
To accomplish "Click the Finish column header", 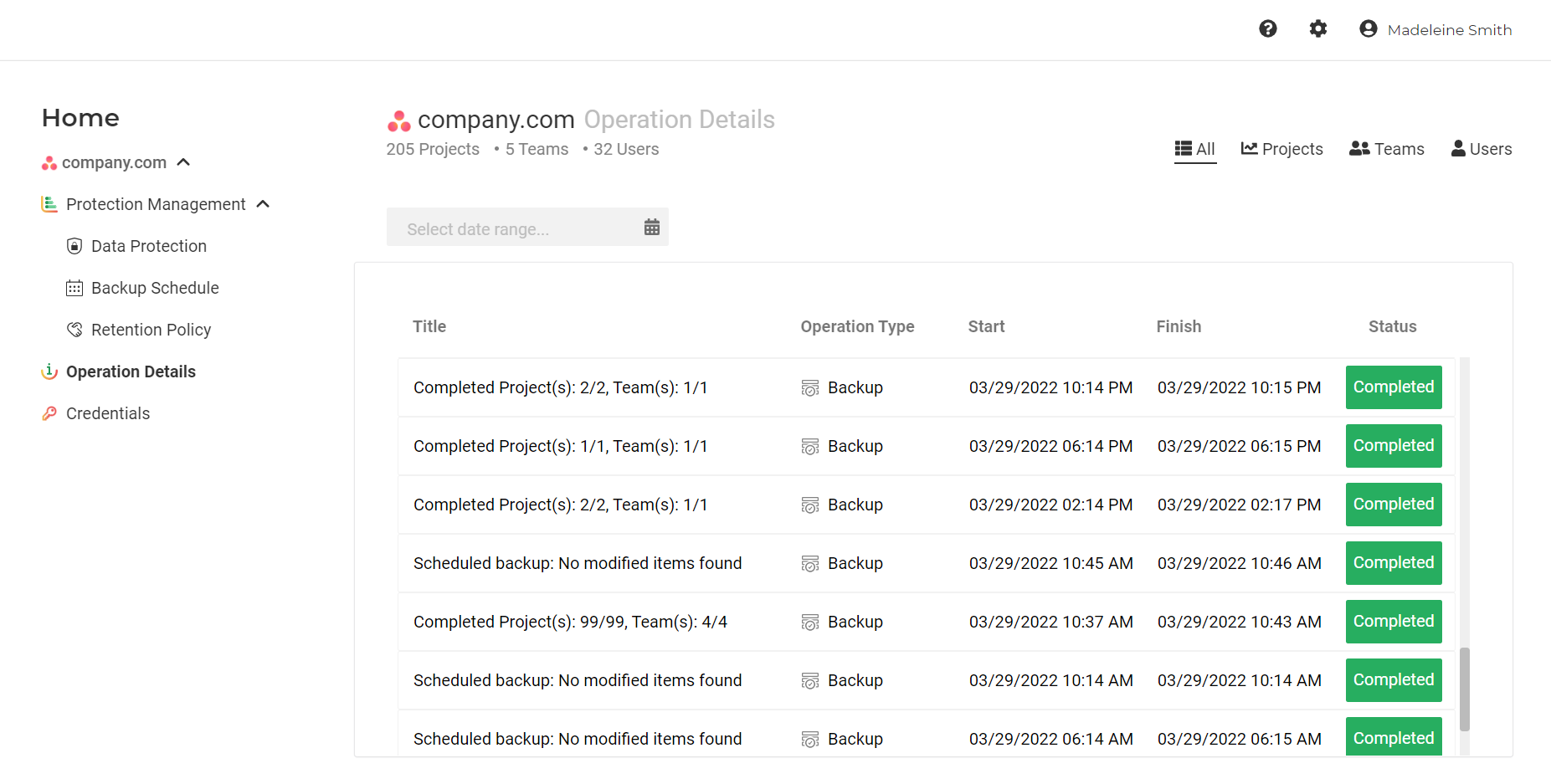I will tap(1179, 326).
